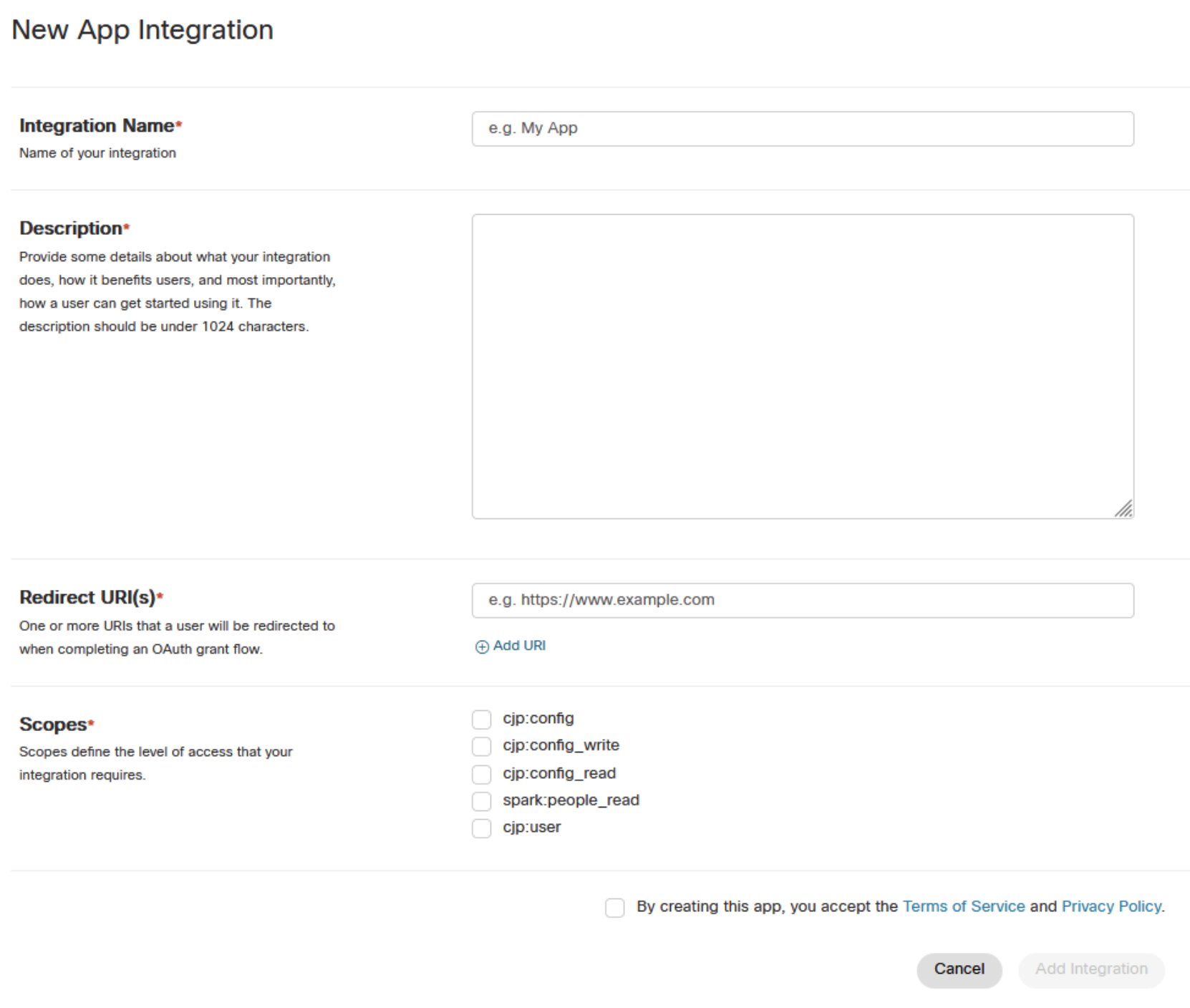Click the Description textarea resize handle
The width and height of the screenshot is (1190, 1008).
(x=1124, y=508)
